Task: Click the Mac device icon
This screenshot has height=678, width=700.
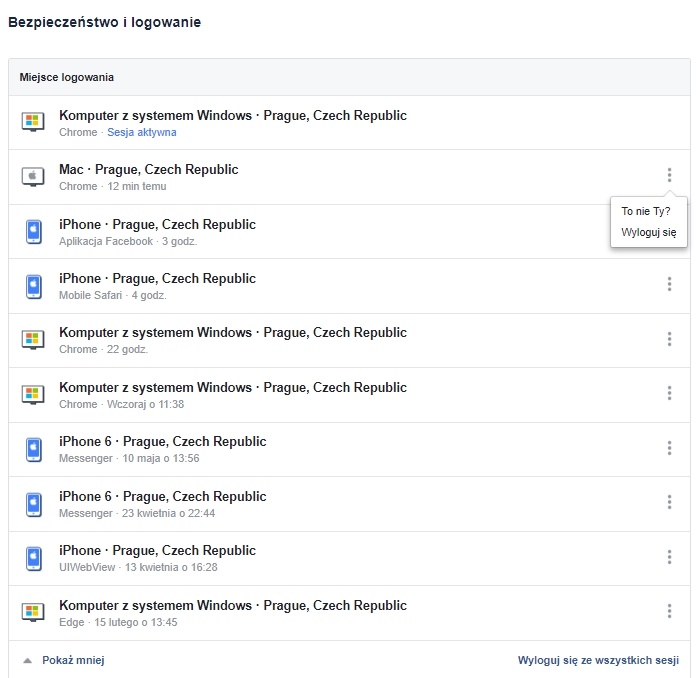Action: [33, 177]
